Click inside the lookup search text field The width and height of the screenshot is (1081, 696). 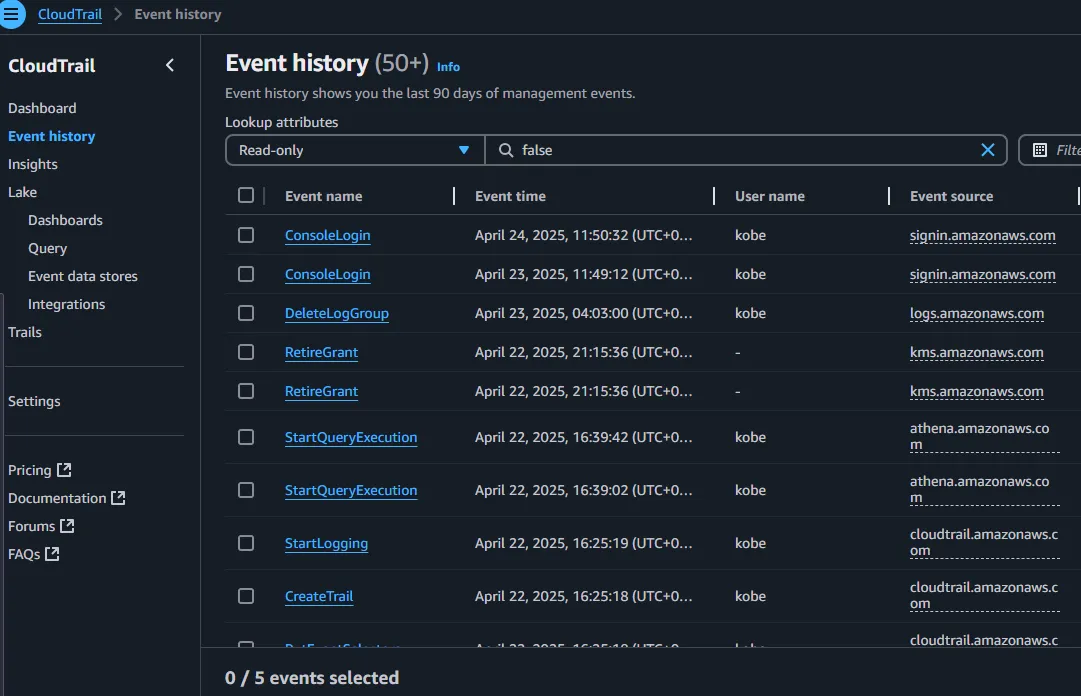[x=740, y=150]
